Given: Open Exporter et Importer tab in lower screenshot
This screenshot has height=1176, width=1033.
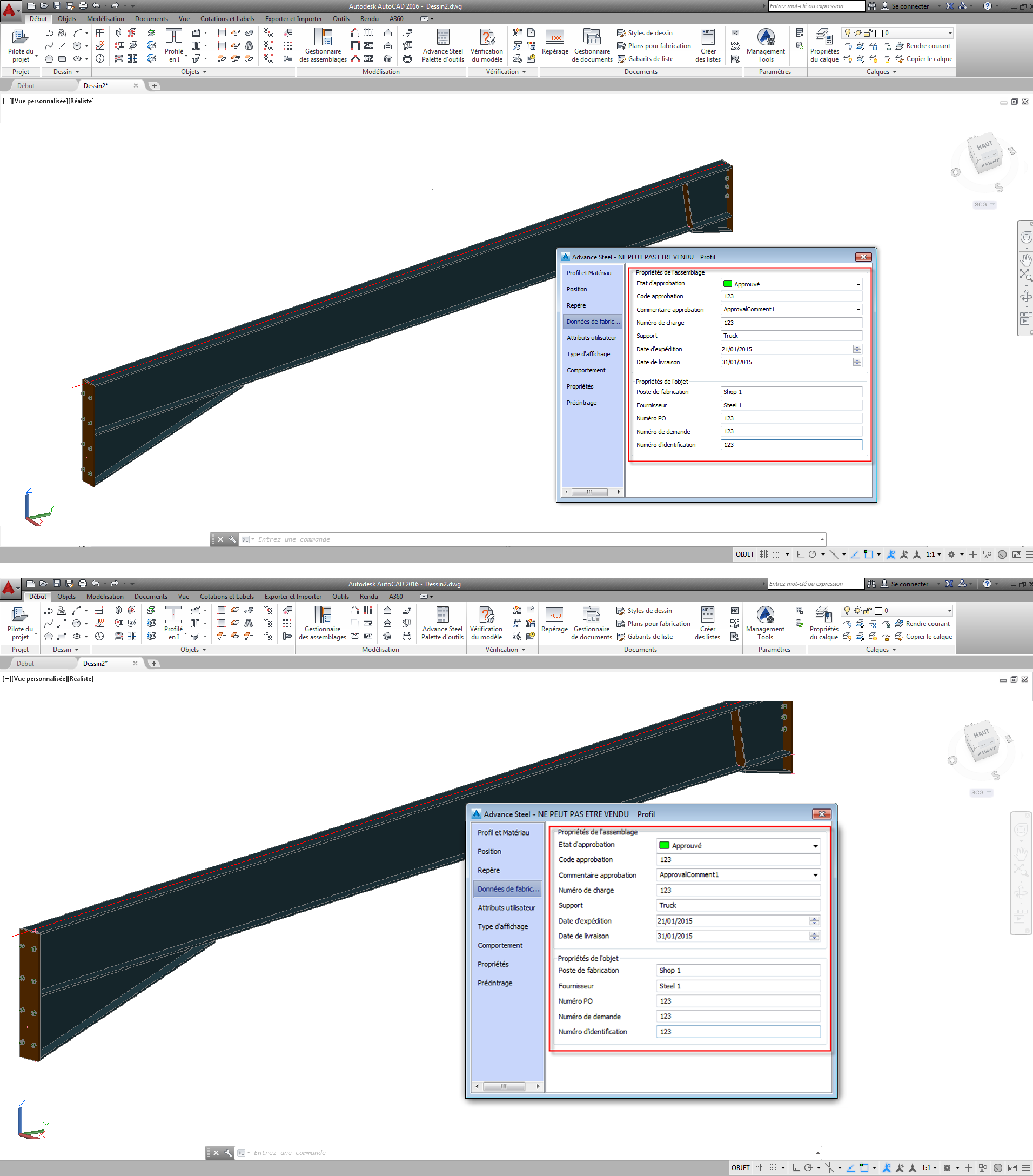Looking at the screenshot, I should tap(293, 597).
